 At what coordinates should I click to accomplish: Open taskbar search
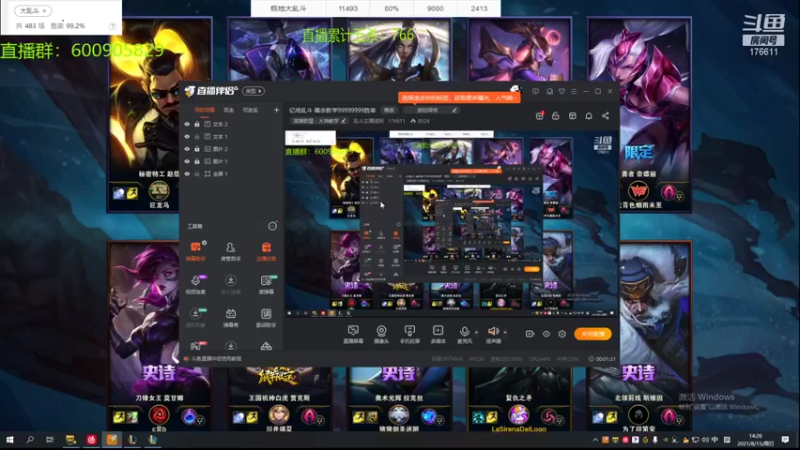coord(30,440)
